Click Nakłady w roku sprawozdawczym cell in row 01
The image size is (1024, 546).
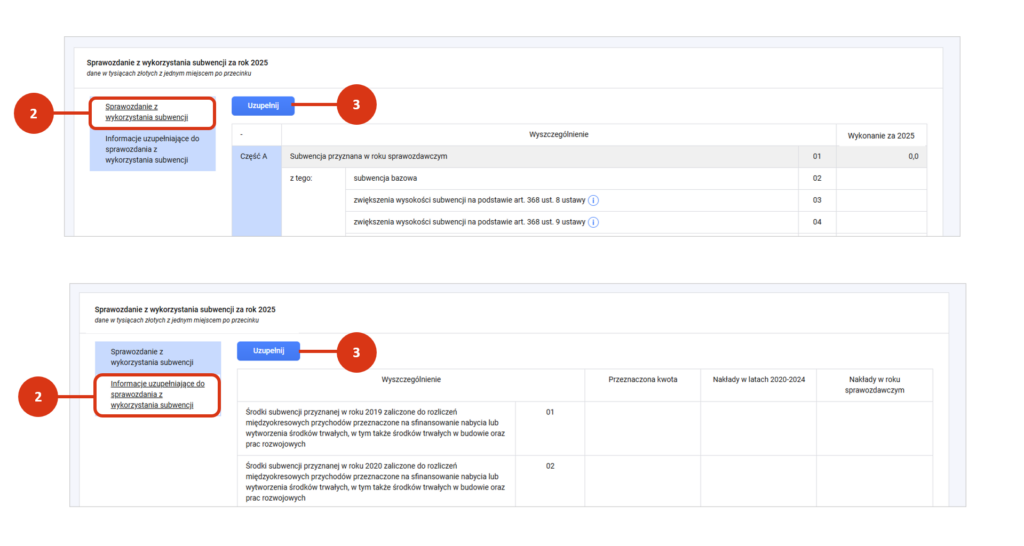point(874,428)
